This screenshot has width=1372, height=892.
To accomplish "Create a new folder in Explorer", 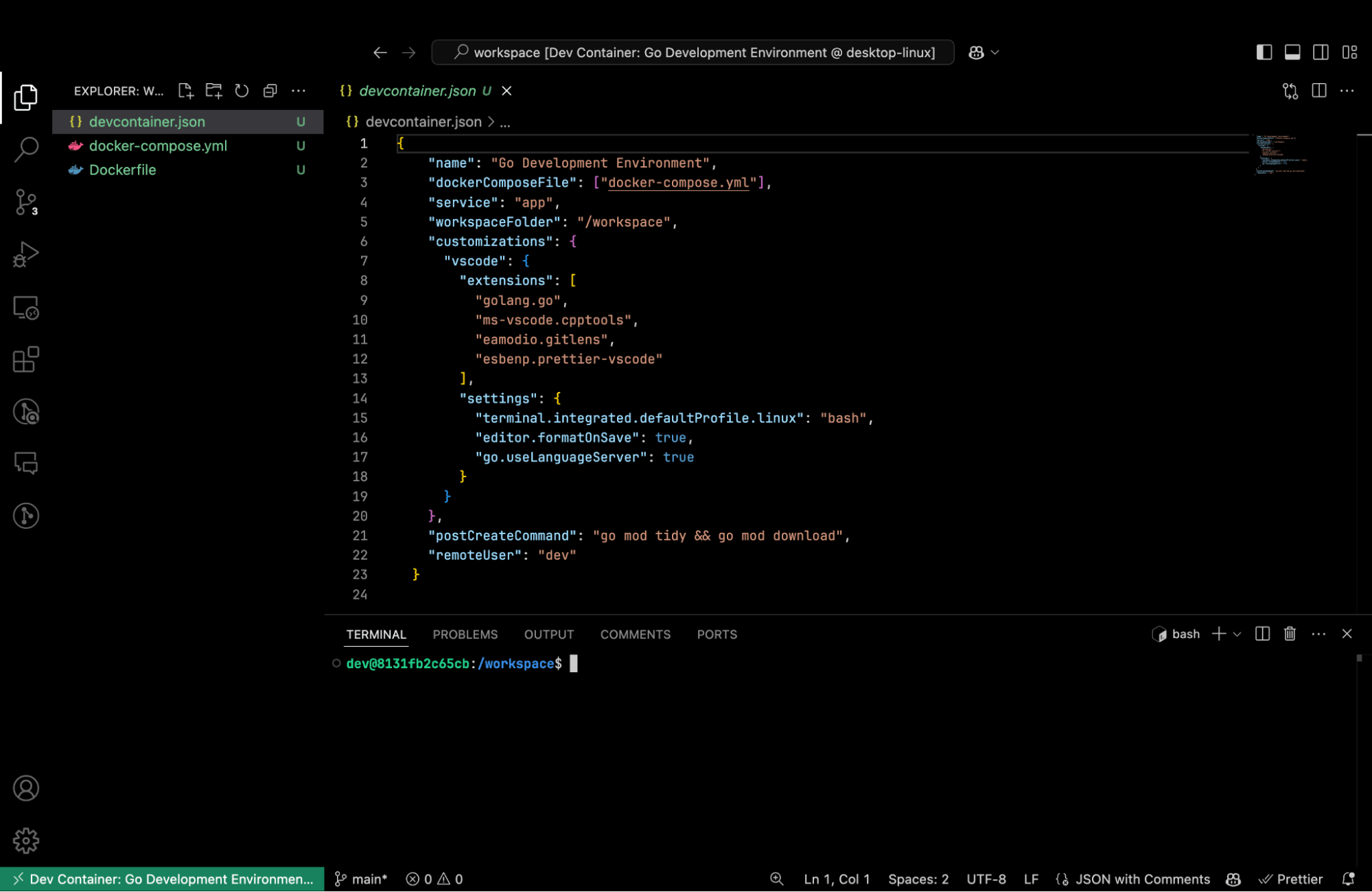I will pyautogui.click(x=213, y=91).
